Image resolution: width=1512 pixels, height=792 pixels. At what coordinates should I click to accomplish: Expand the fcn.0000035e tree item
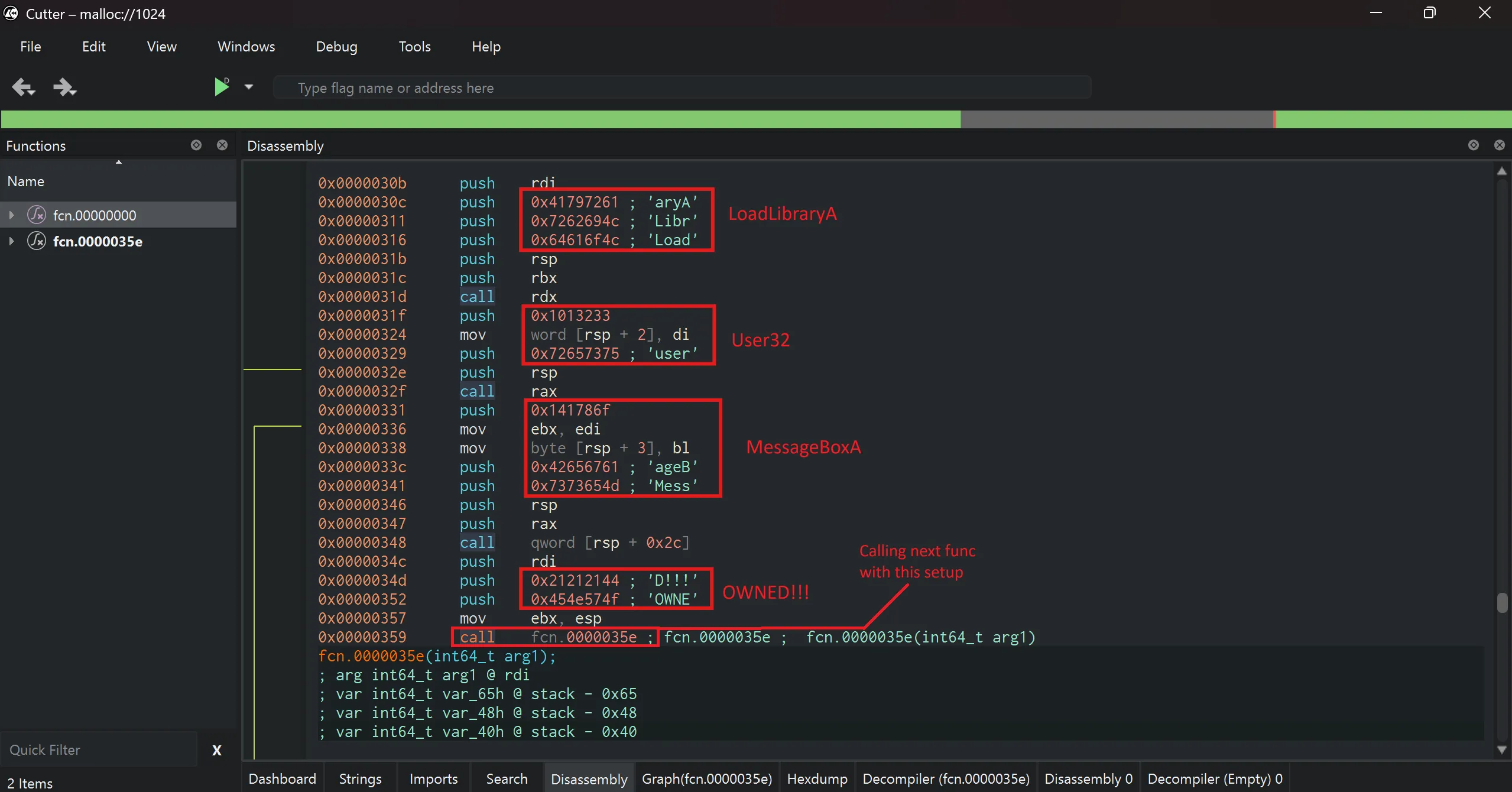point(11,241)
